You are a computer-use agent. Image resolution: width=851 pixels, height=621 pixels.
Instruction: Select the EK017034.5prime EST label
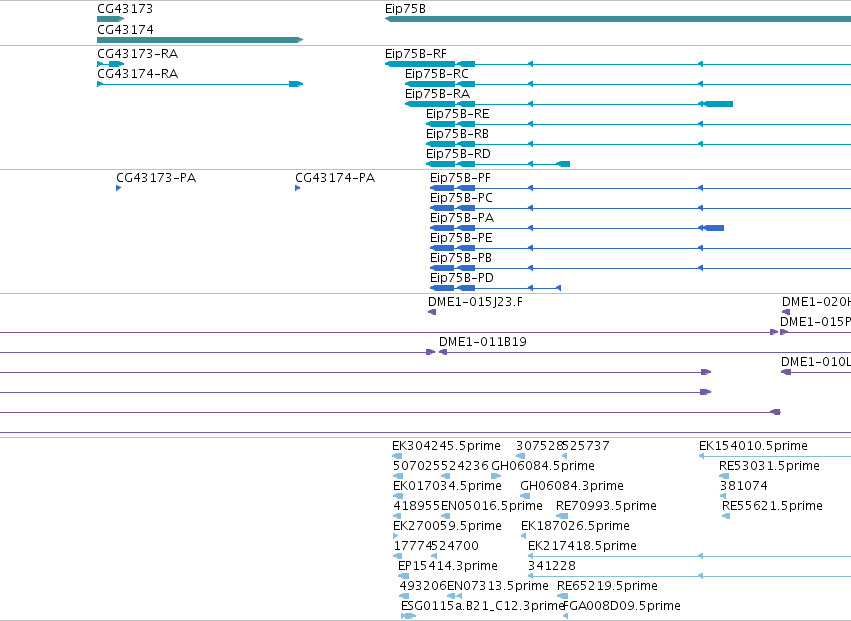[447, 486]
